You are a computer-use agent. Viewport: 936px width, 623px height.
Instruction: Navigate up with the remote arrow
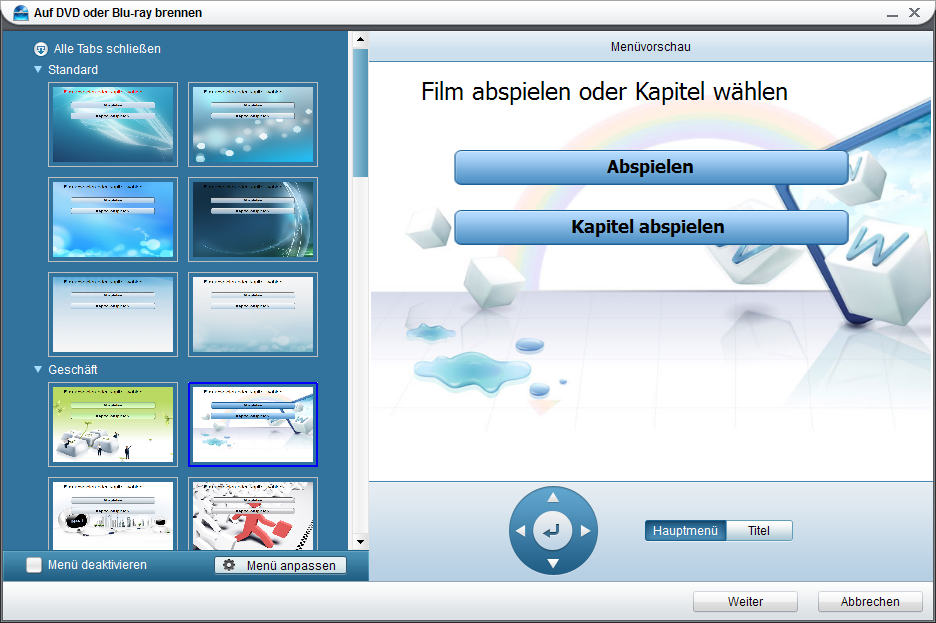pyautogui.click(x=553, y=498)
